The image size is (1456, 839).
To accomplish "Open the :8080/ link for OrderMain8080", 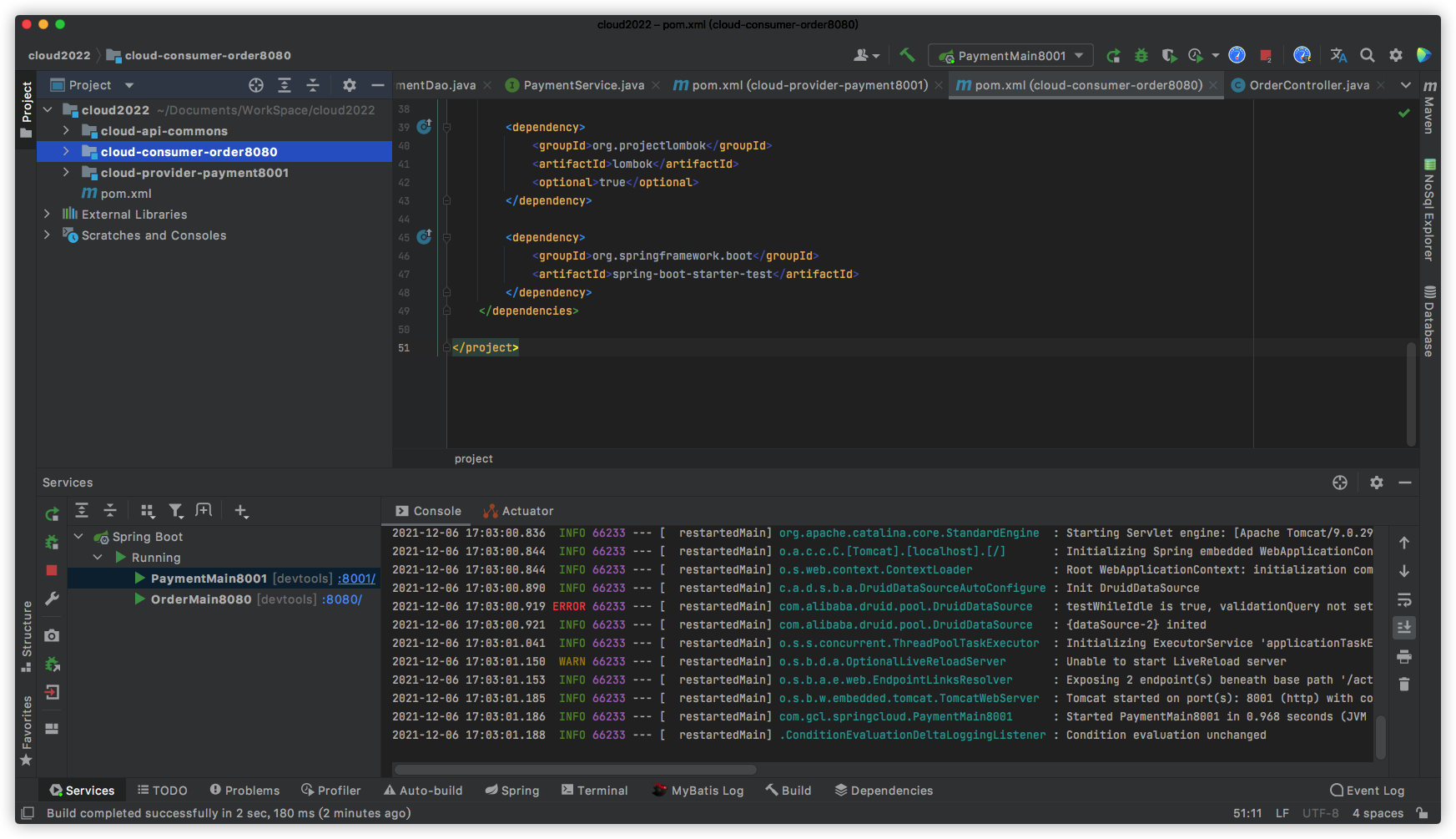I will (x=342, y=599).
